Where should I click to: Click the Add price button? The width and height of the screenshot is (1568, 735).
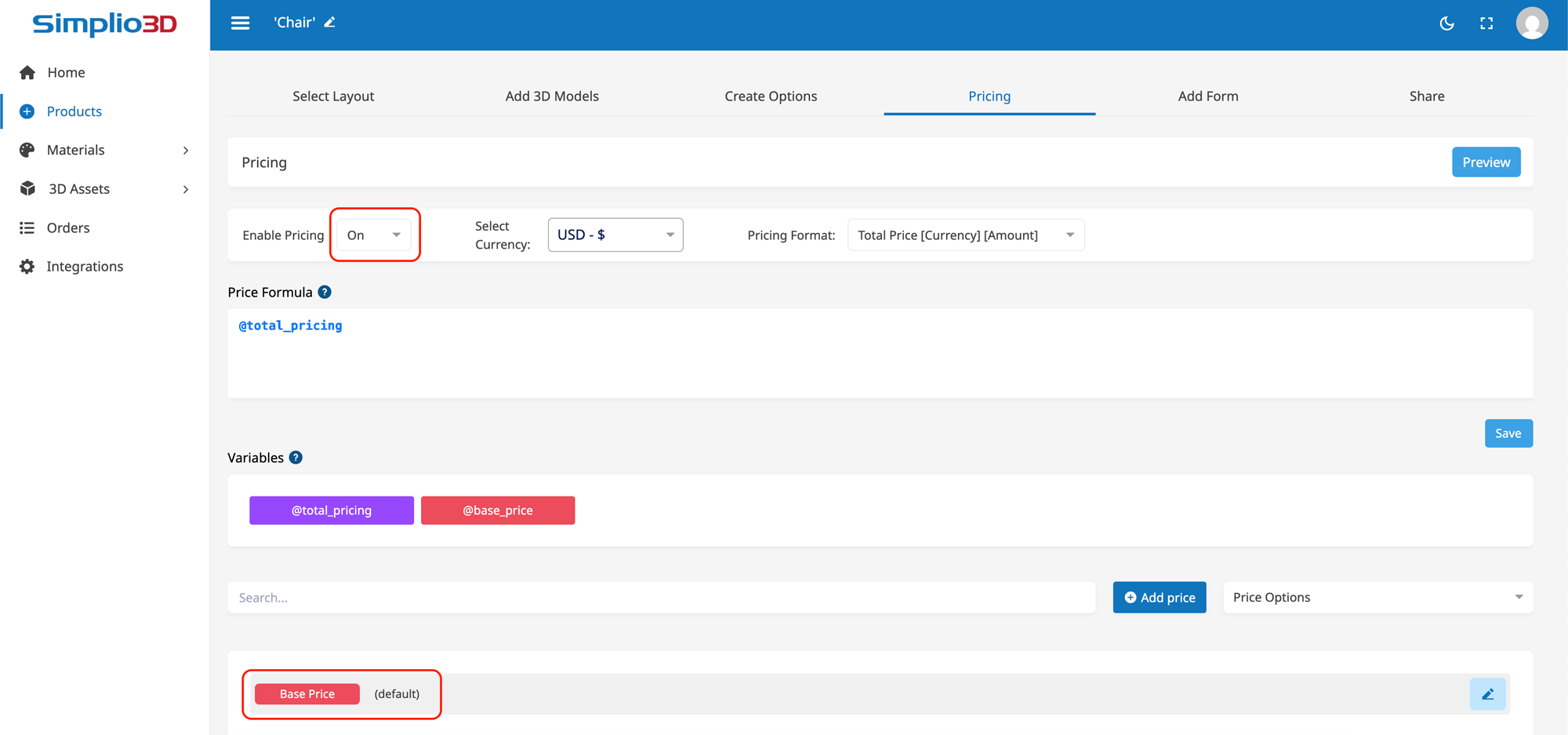[1159, 598]
